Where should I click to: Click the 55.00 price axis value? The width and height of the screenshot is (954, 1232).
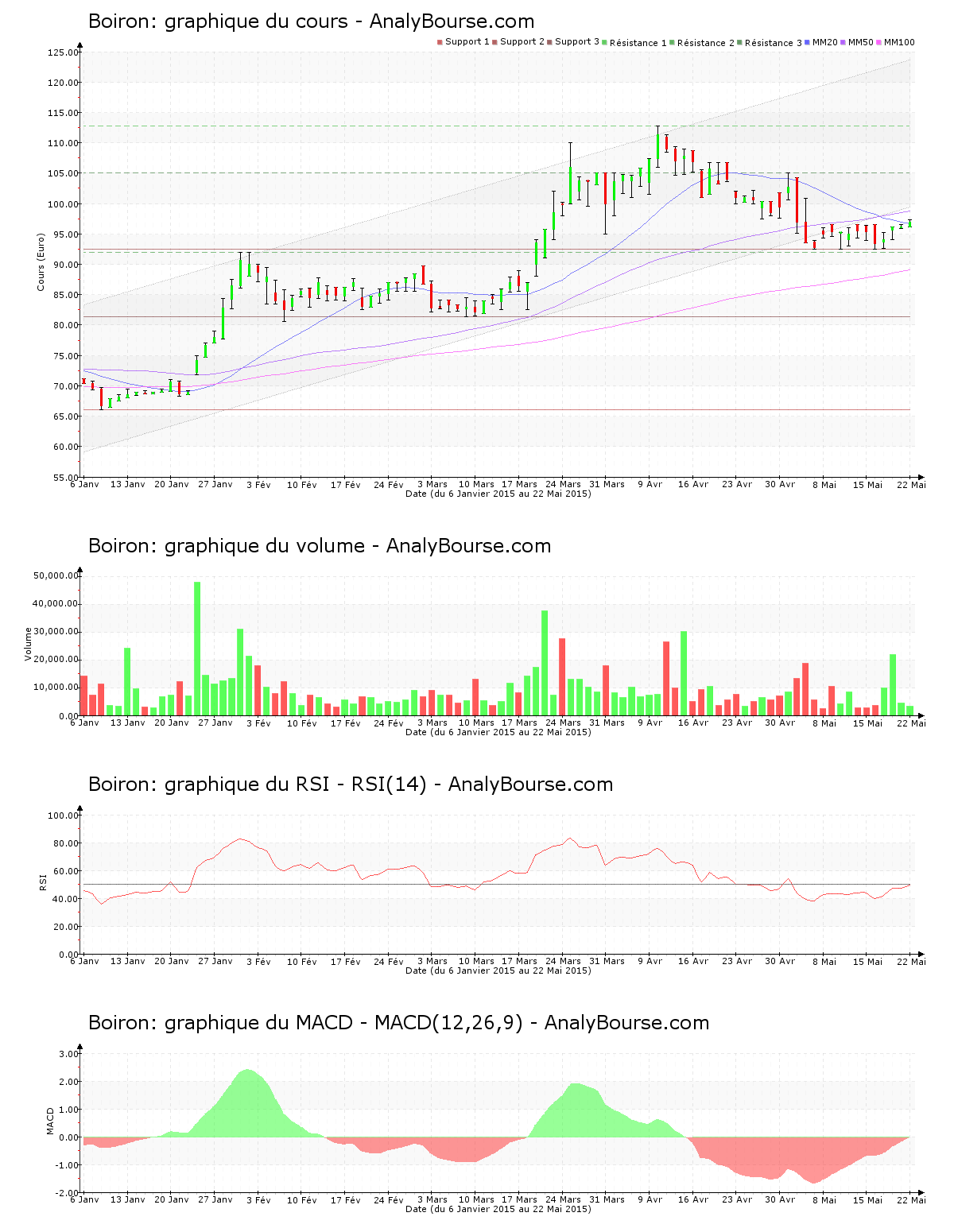pos(65,478)
